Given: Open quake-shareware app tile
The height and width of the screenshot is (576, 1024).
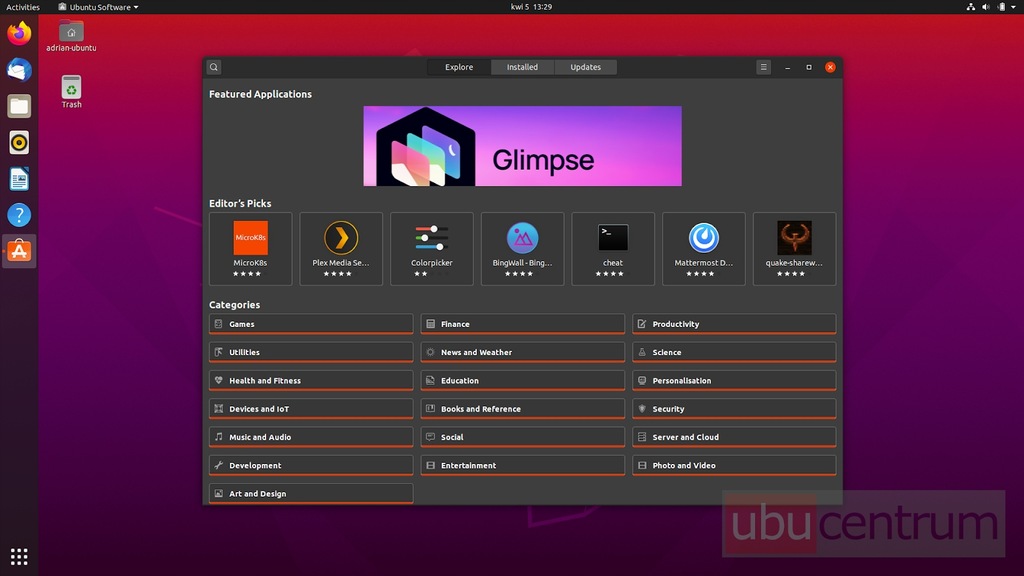Looking at the screenshot, I should tap(794, 249).
